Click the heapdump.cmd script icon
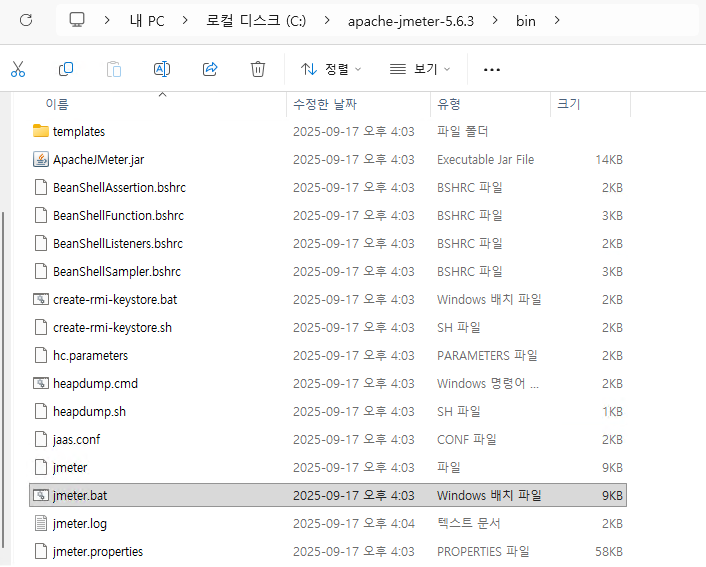Viewport: 706px width, 567px height. (x=41, y=383)
